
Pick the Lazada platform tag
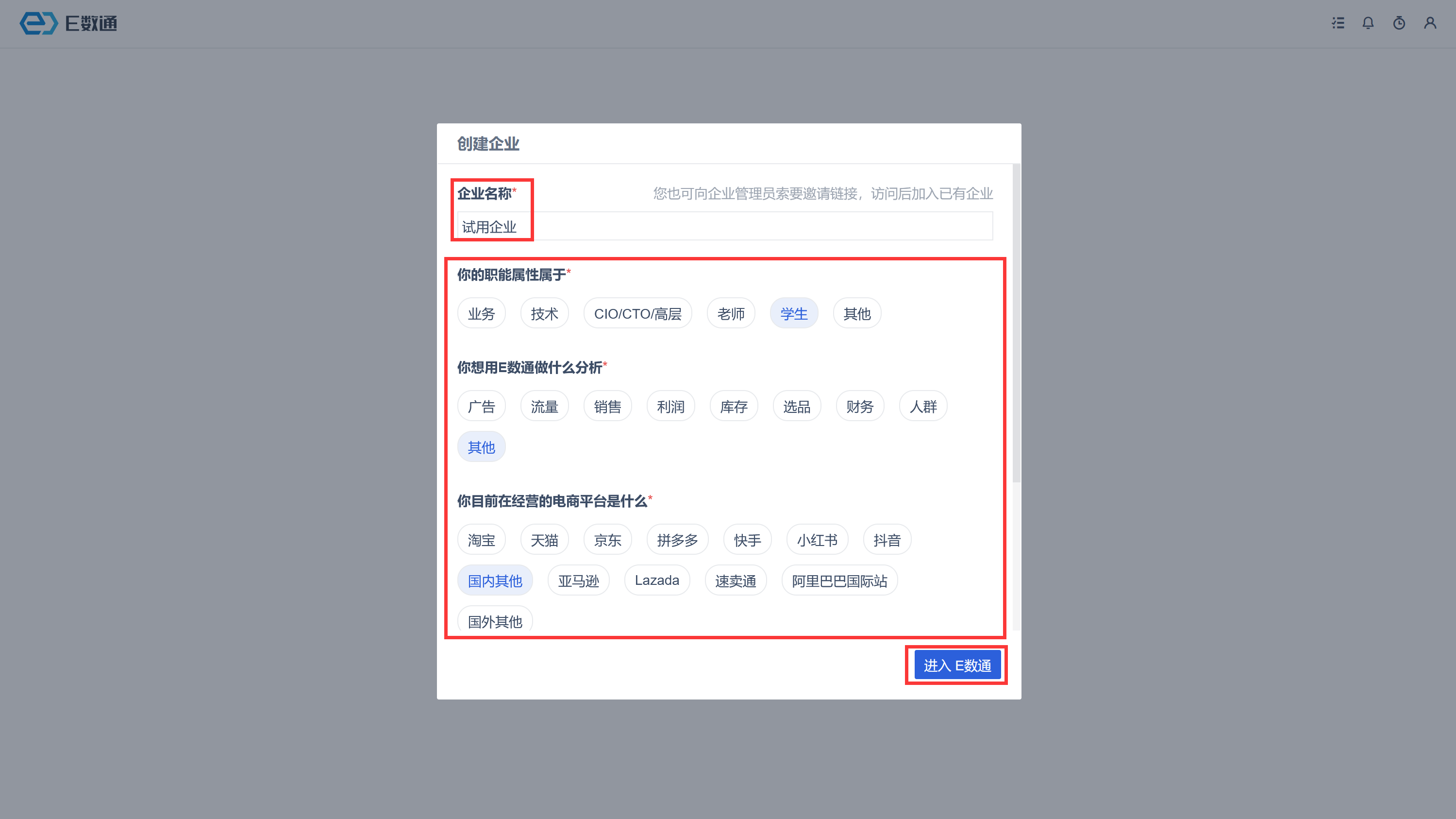coord(657,580)
